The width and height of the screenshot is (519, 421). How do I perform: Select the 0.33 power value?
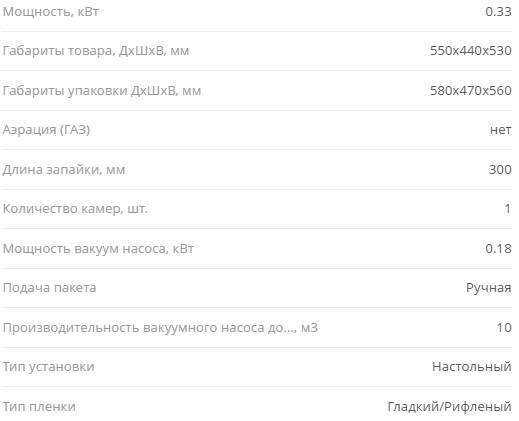(x=498, y=12)
